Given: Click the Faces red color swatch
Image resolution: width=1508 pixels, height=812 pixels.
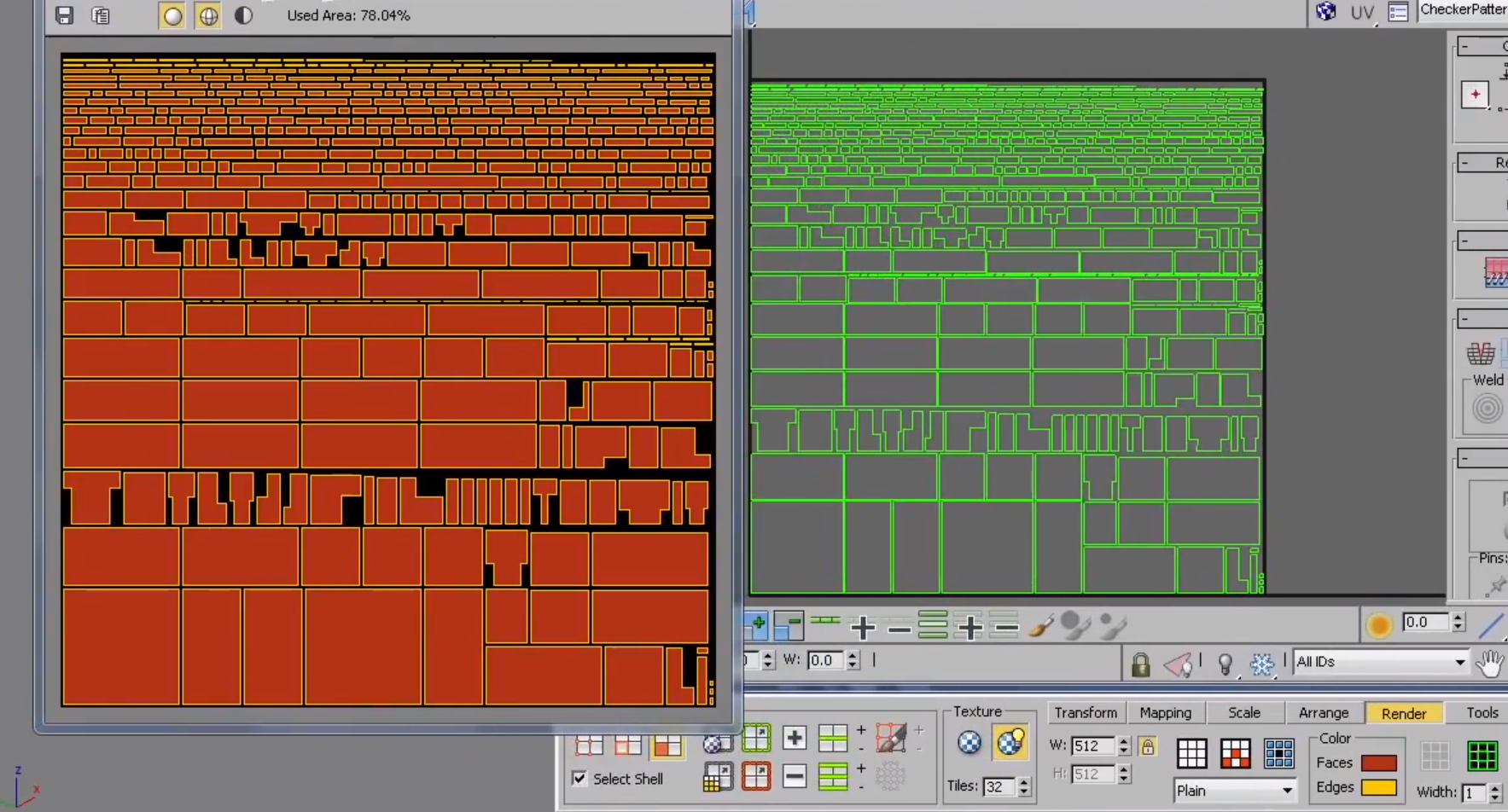Looking at the screenshot, I should [x=1378, y=763].
